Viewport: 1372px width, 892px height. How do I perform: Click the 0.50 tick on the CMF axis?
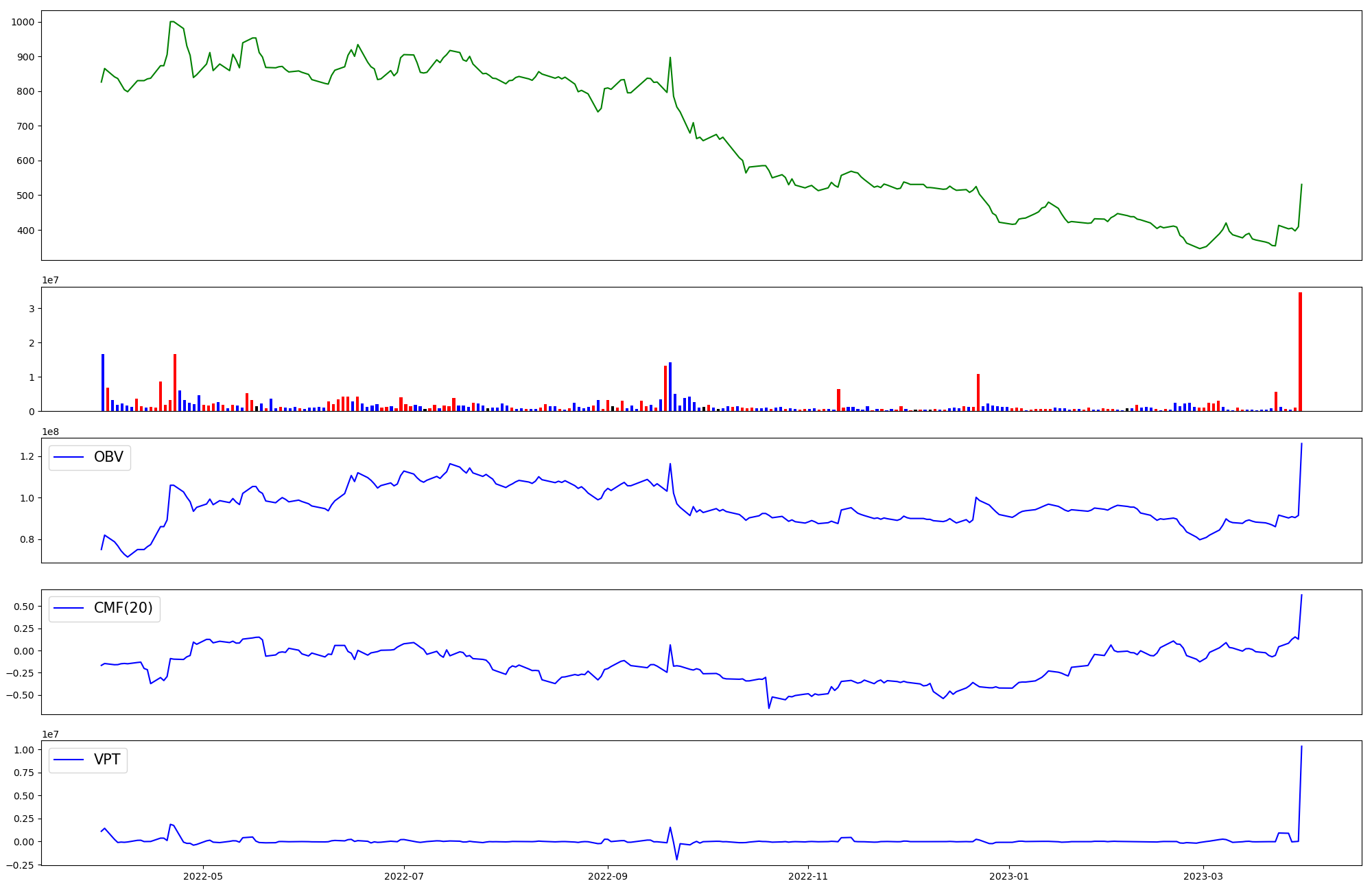(x=23, y=607)
